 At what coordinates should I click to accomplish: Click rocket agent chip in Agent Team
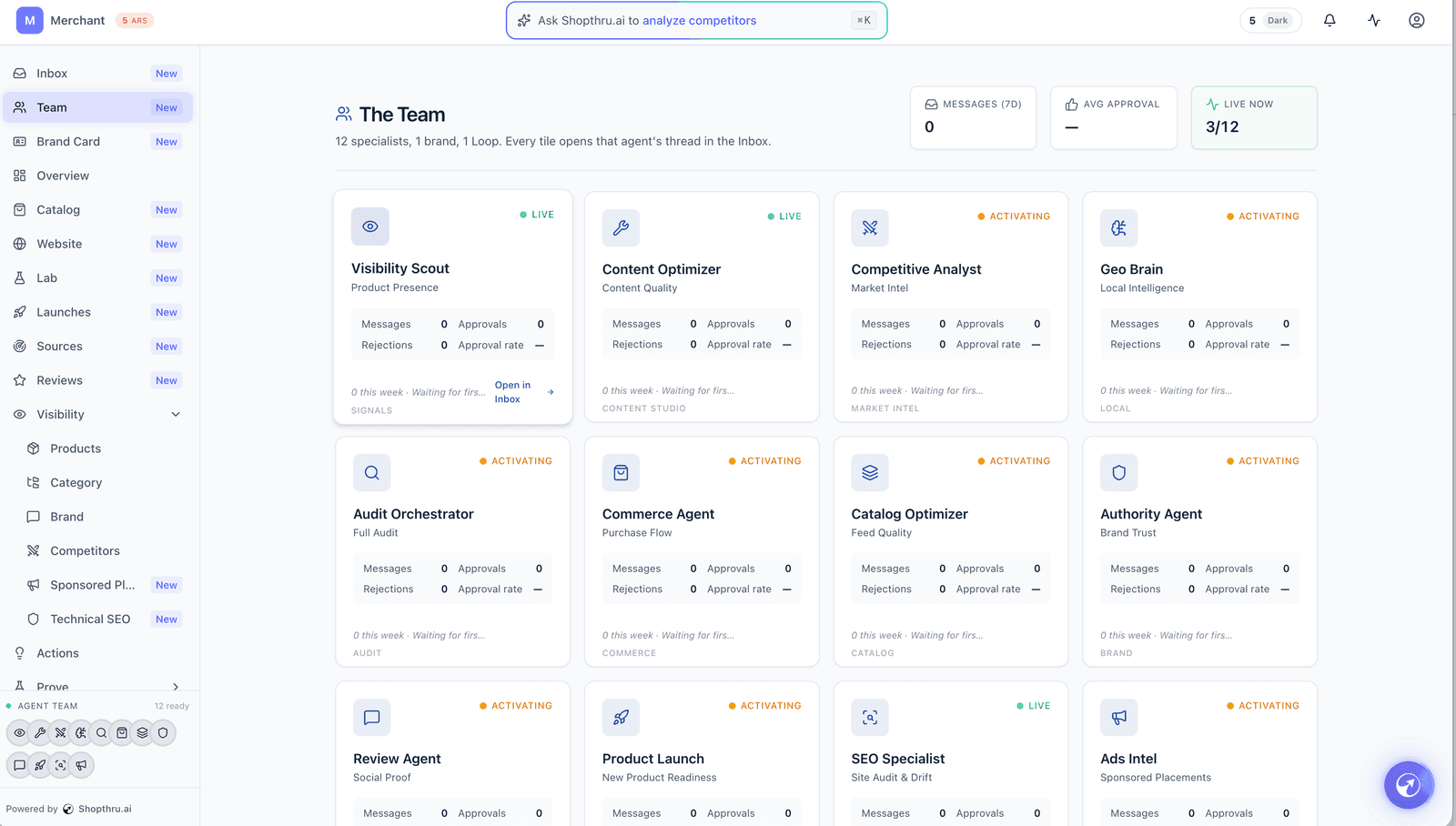pyautogui.click(x=40, y=765)
